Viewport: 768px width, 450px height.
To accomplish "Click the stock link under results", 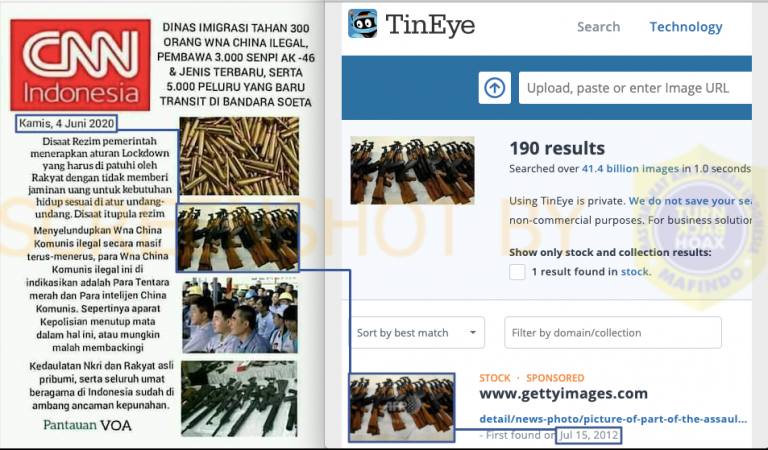I will [635, 272].
